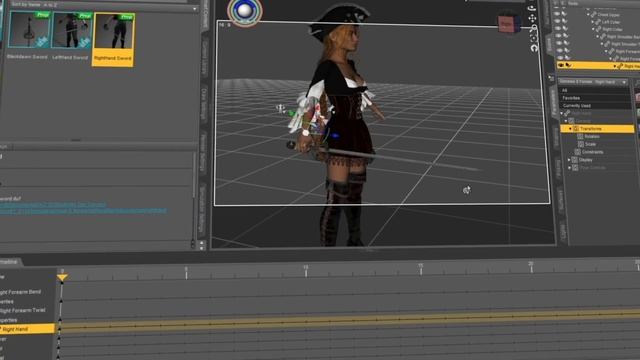
Task: Select the Currently Used filter in Parameters
Action: pyautogui.click(x=596, y=106)
